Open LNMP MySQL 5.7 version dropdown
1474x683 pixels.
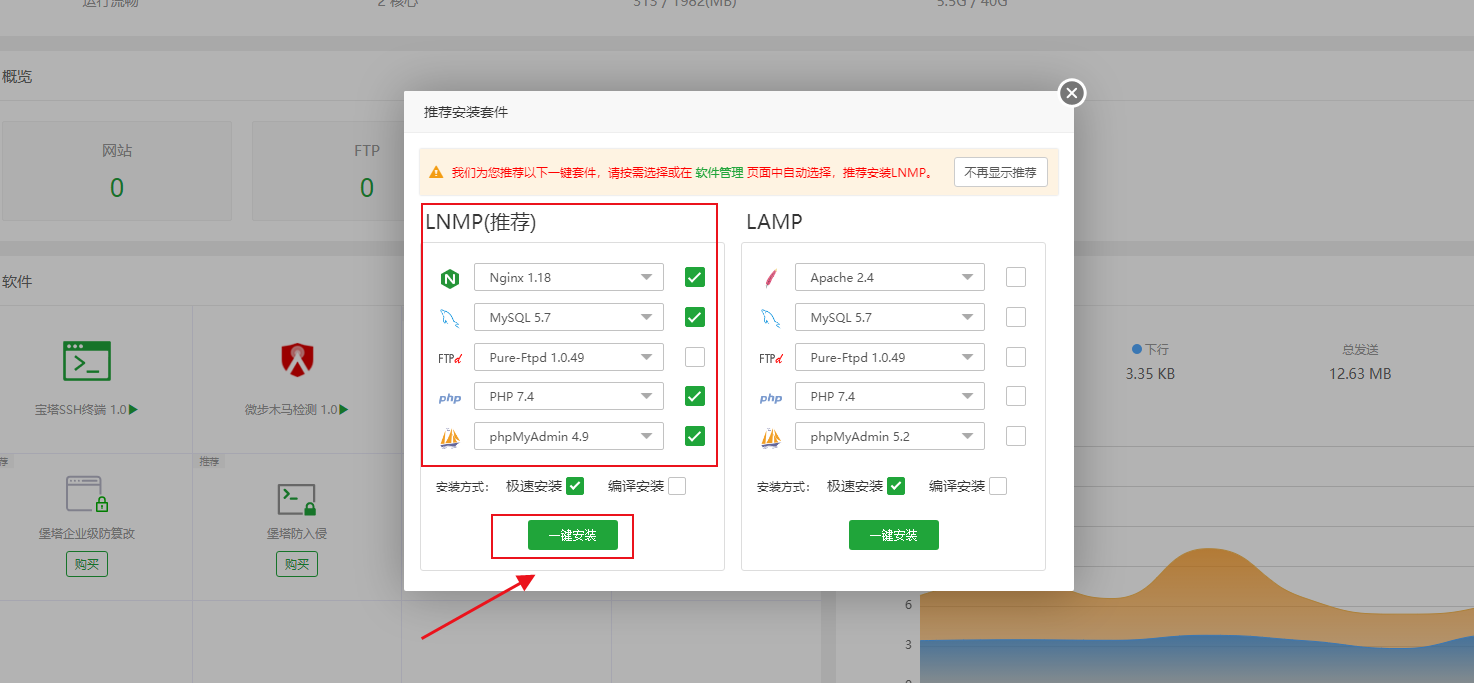click(x=569, y=317)
